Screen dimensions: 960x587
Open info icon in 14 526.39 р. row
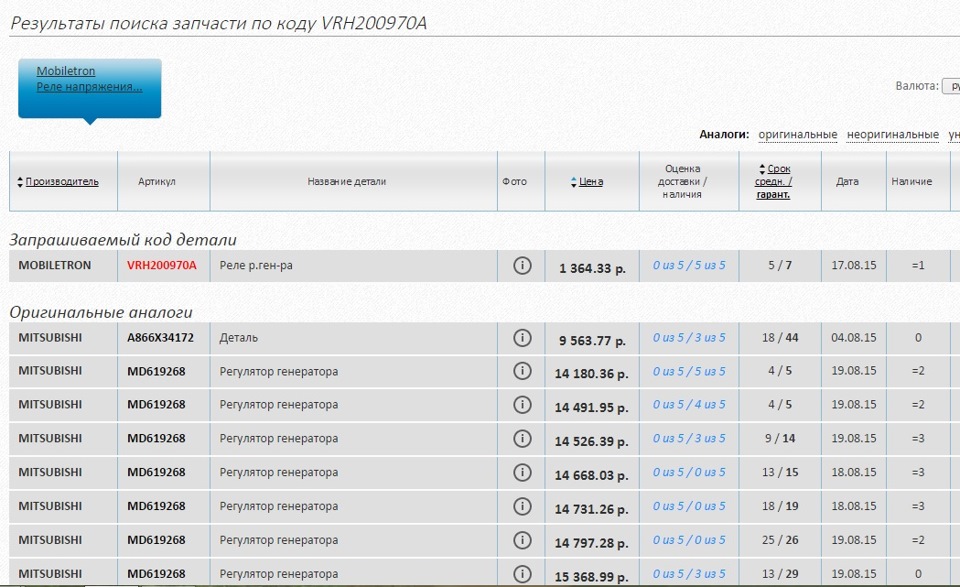522,438
